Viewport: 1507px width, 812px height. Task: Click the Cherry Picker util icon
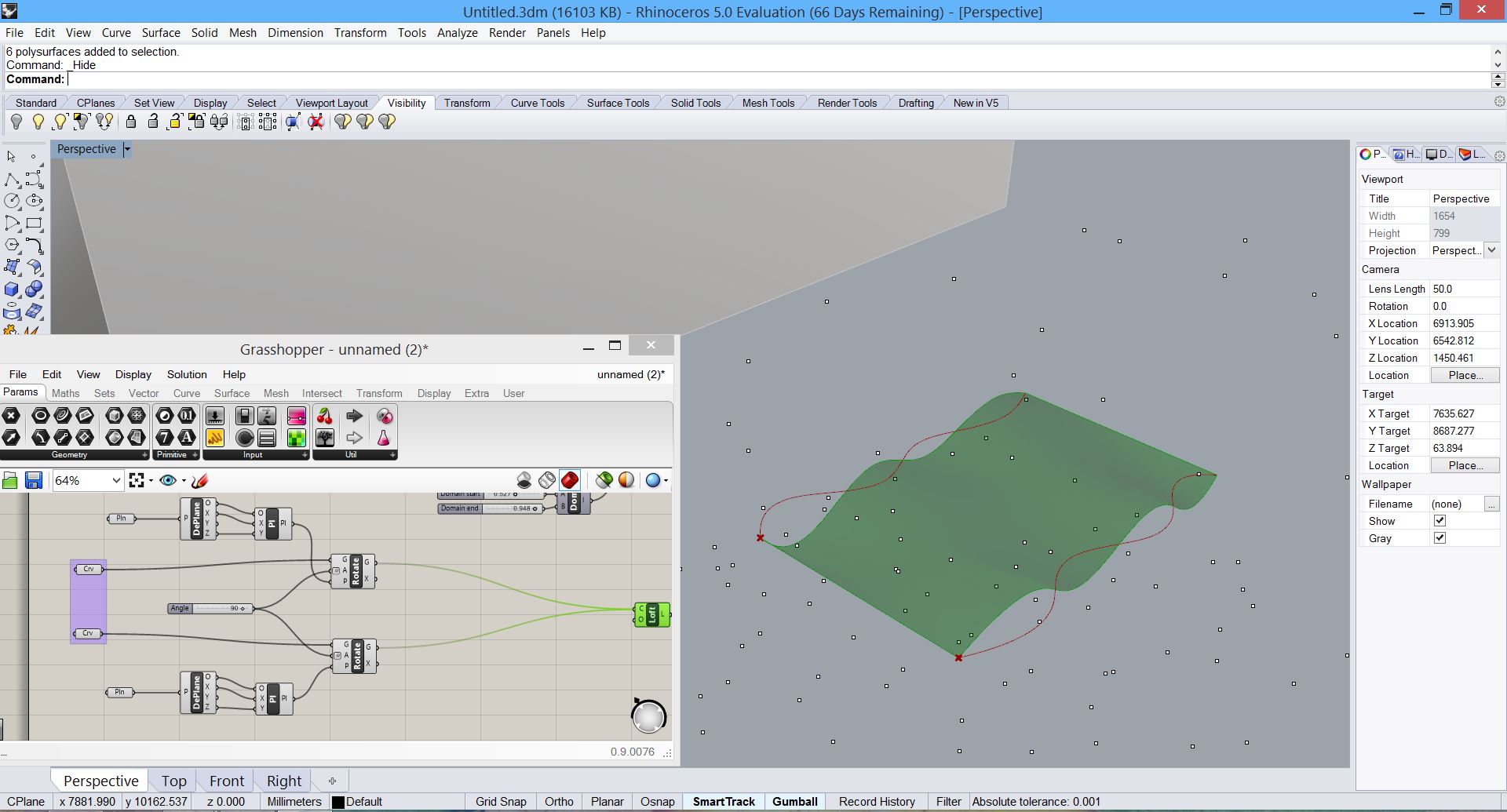click(324, 416)
